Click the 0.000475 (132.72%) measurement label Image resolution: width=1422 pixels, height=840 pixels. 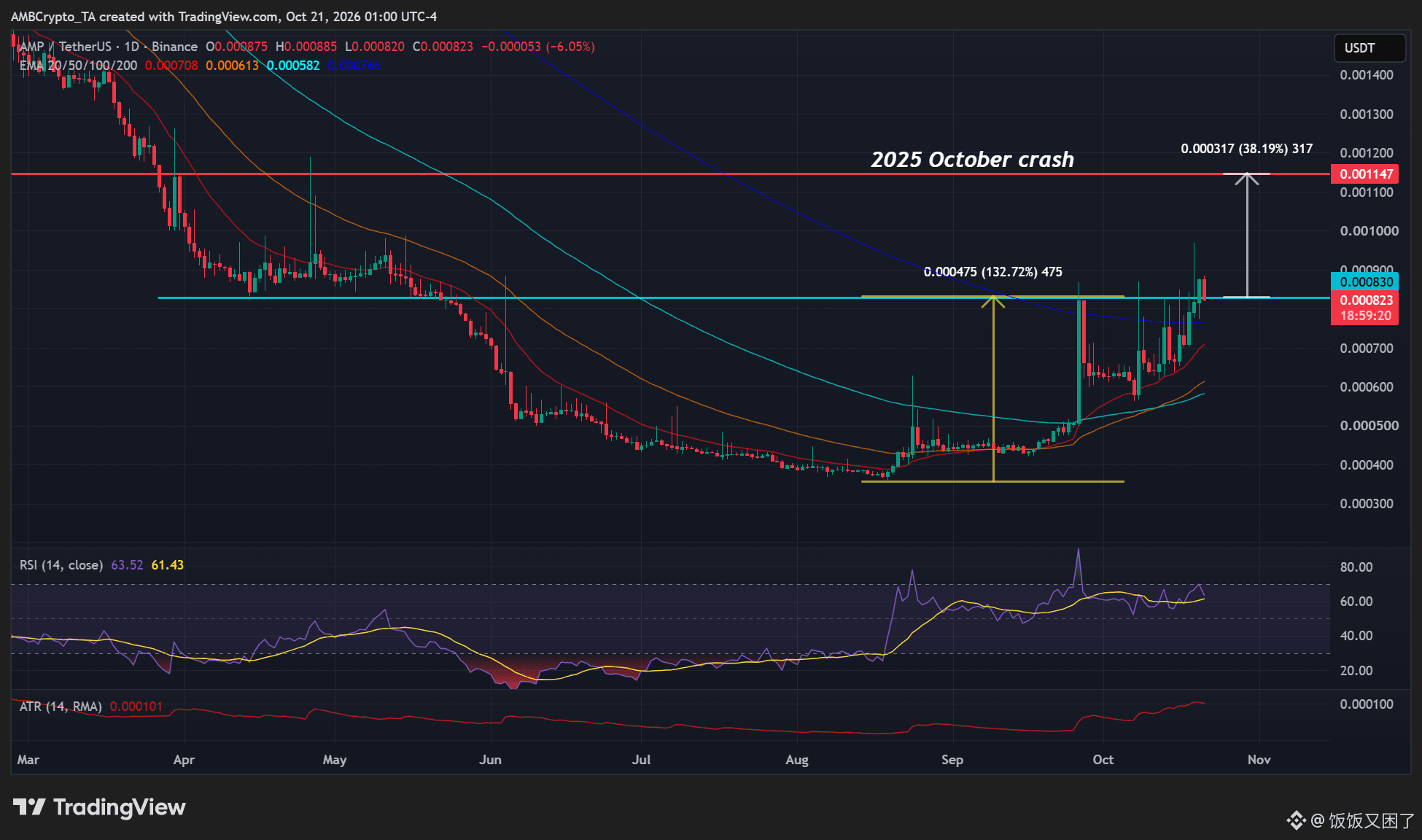click(992, 272)
